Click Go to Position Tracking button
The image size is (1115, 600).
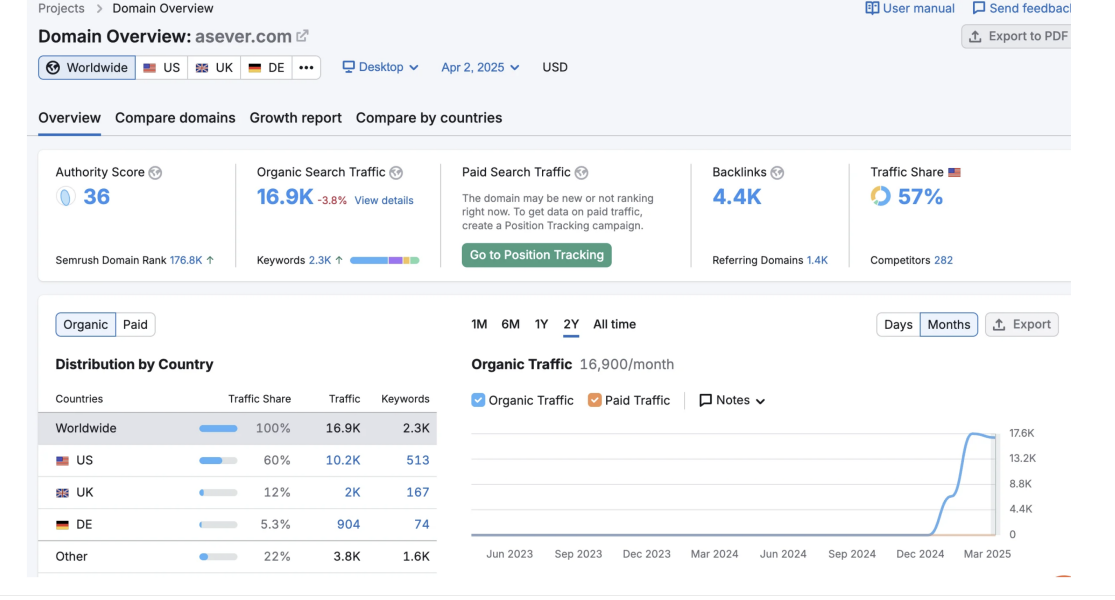[536, 255]
